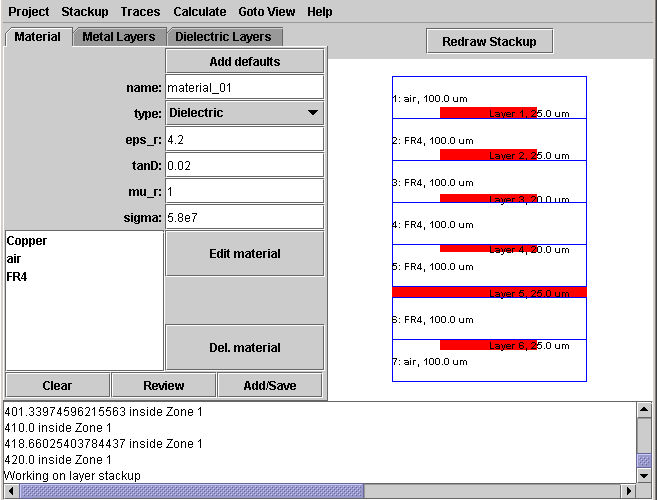Switch to the Metal Layers tab
Viewport: 657px width, 500px height.
pyautogui.click(x=118, y=37)
